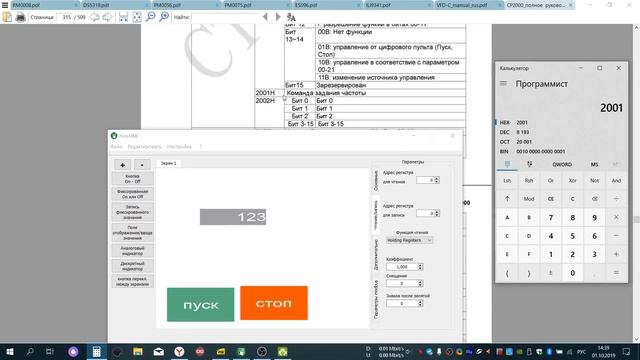Click the calculator backspace icon
The image size is (640, 360).
point(594,199)
